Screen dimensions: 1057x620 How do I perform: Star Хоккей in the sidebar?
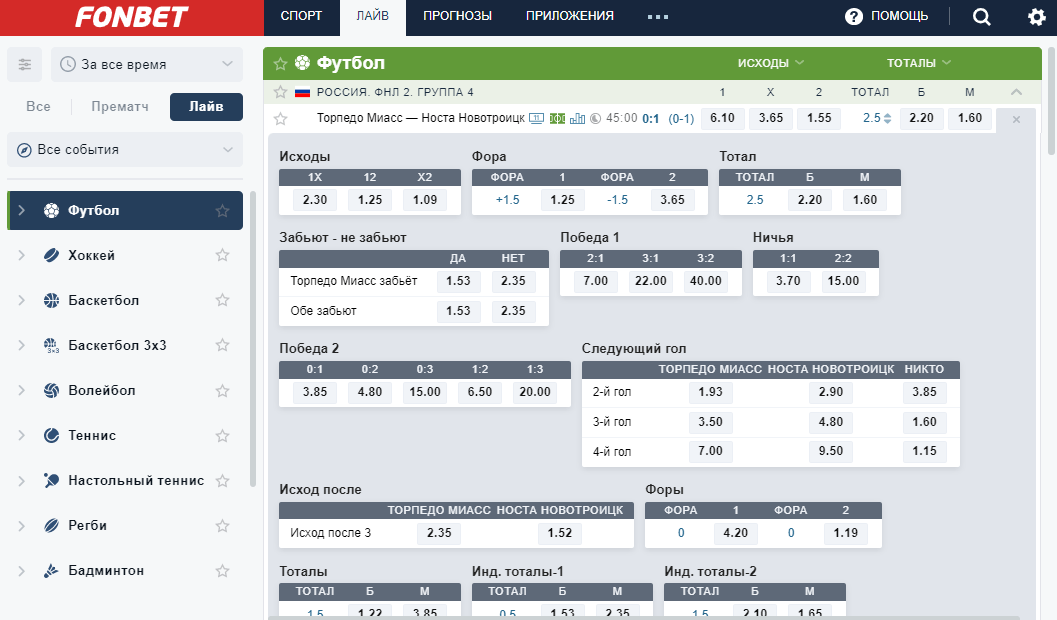point(222,255)
